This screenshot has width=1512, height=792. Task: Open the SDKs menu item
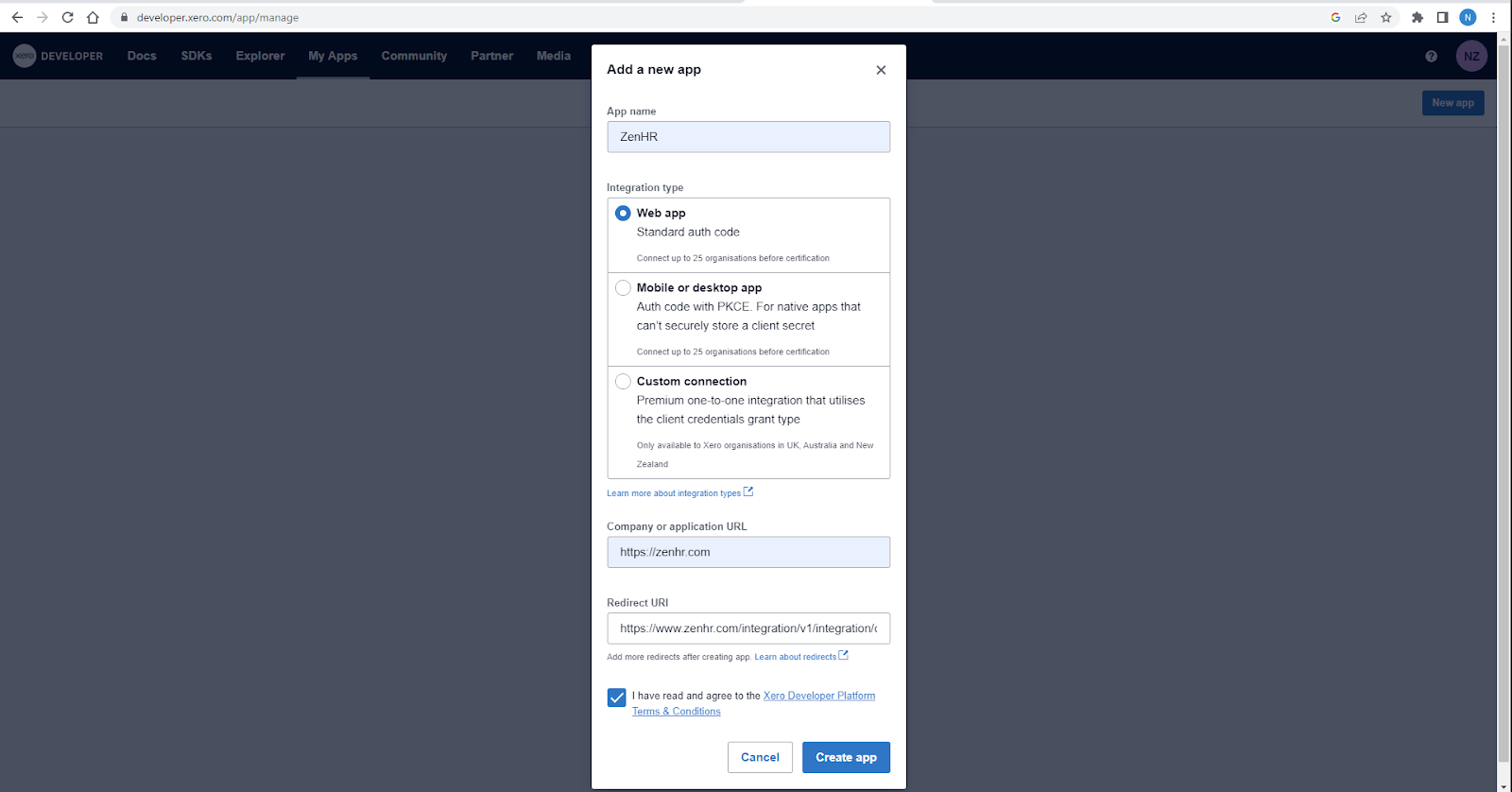point(197,56)
